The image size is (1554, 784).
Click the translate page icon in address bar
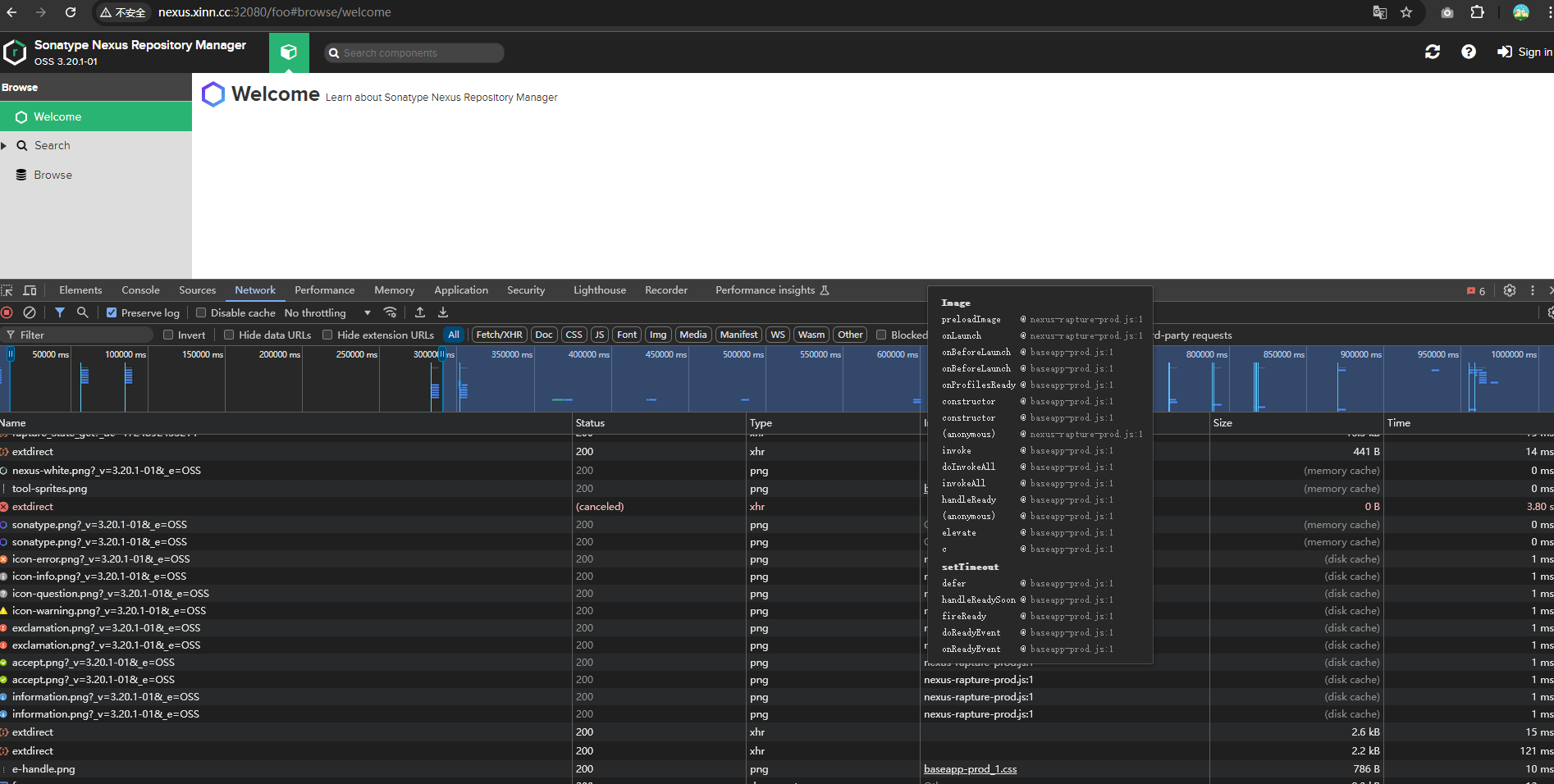click(x=1380, y=12)
